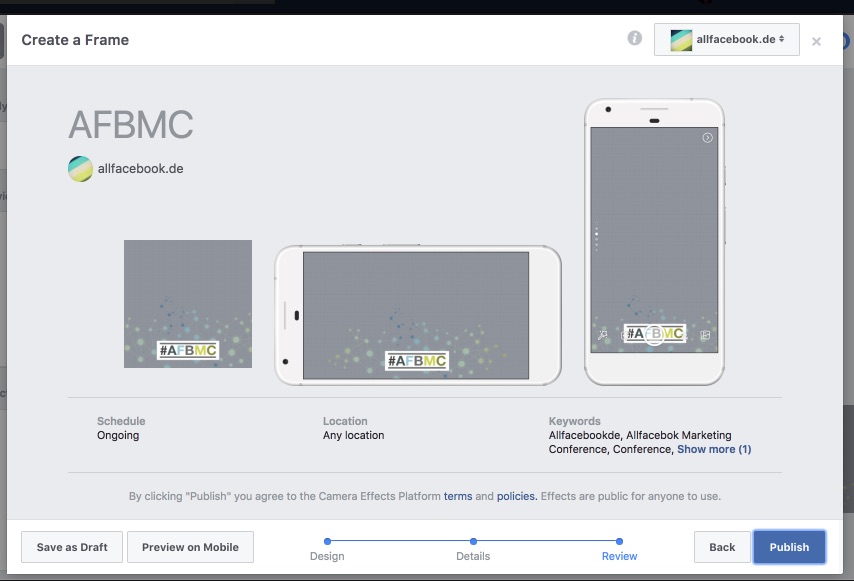Select the portrait phone frame preview
Viewport: 854px width, 581px height.
pyautogui.click(x=654, y=242)
